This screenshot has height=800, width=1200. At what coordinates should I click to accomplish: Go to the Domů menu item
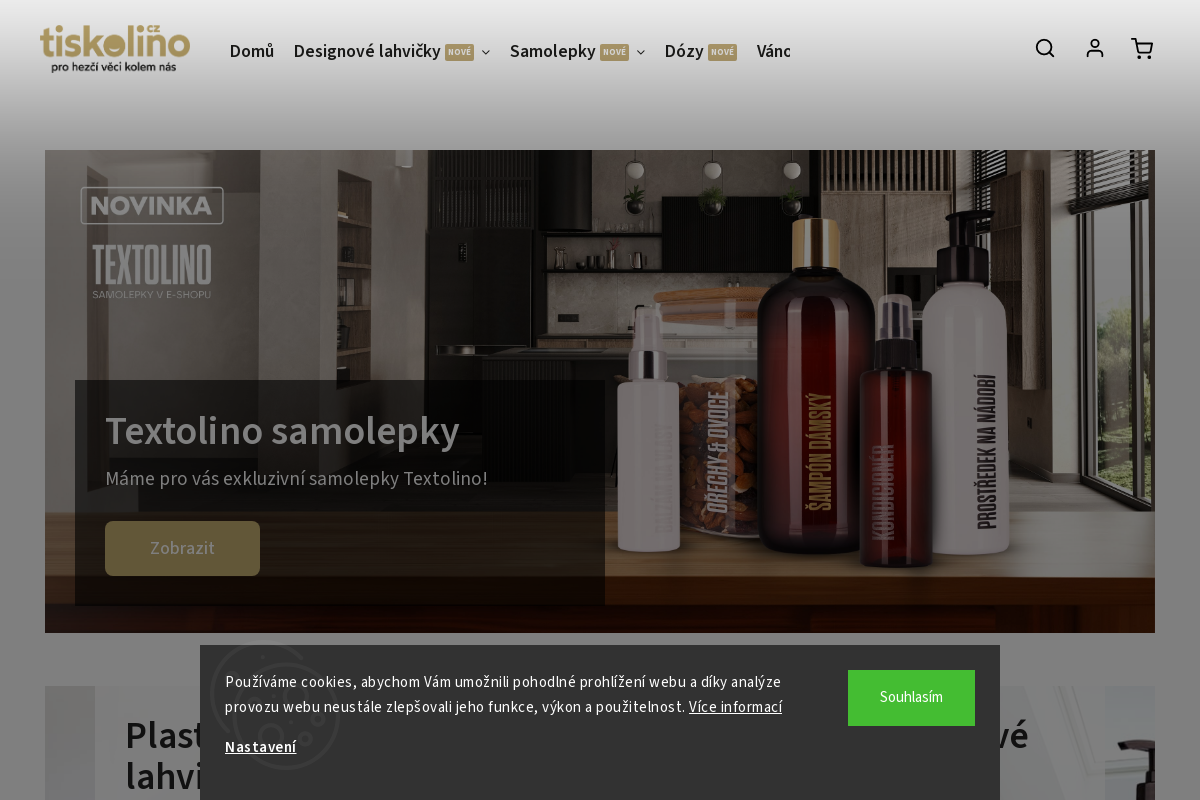(x=252, y=51)
